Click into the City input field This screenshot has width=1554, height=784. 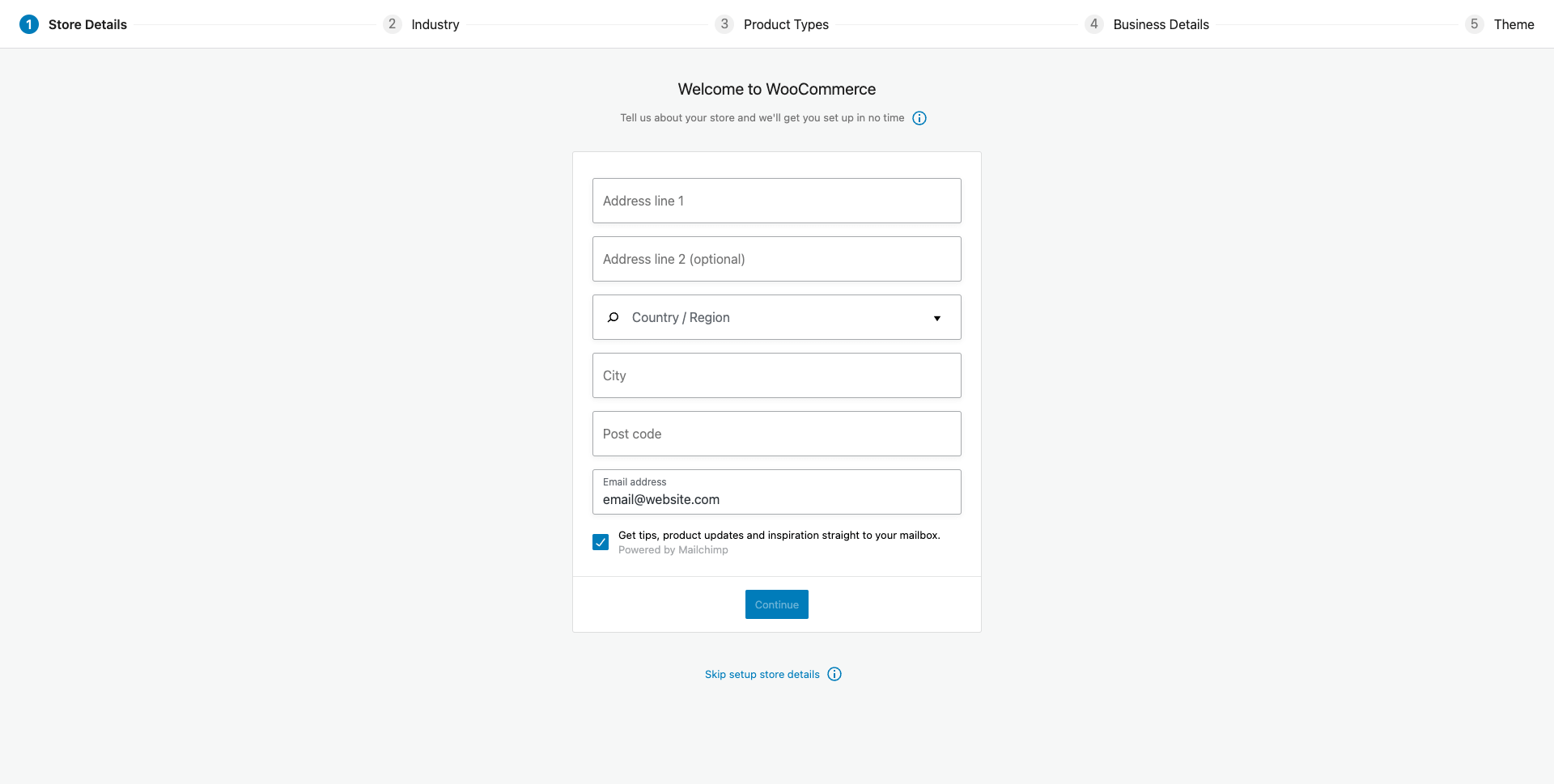[777, 375]
